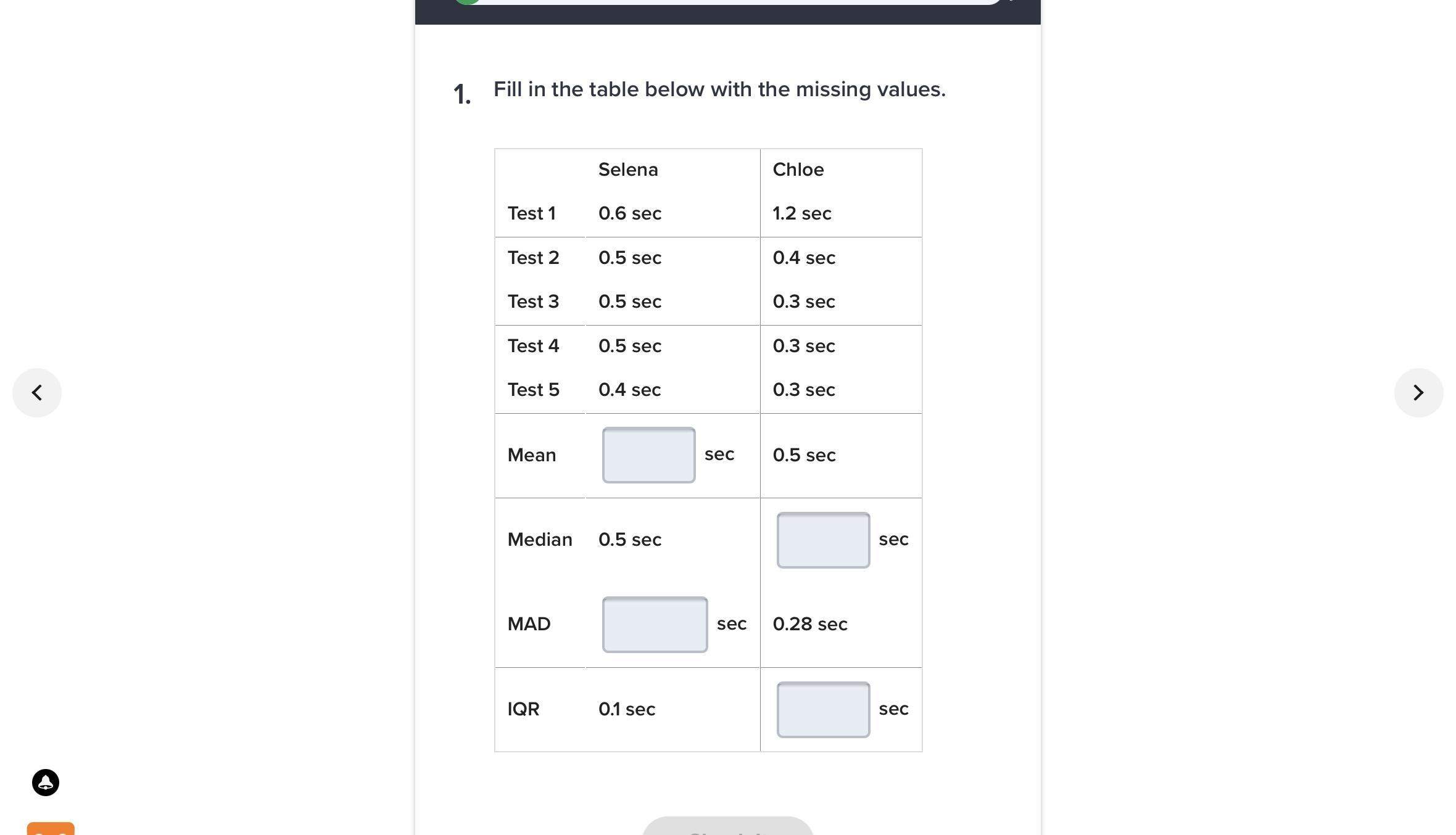This screenshot has height=835, width=1456.
Task: Click the Median row label
Action: click(540, 540)
